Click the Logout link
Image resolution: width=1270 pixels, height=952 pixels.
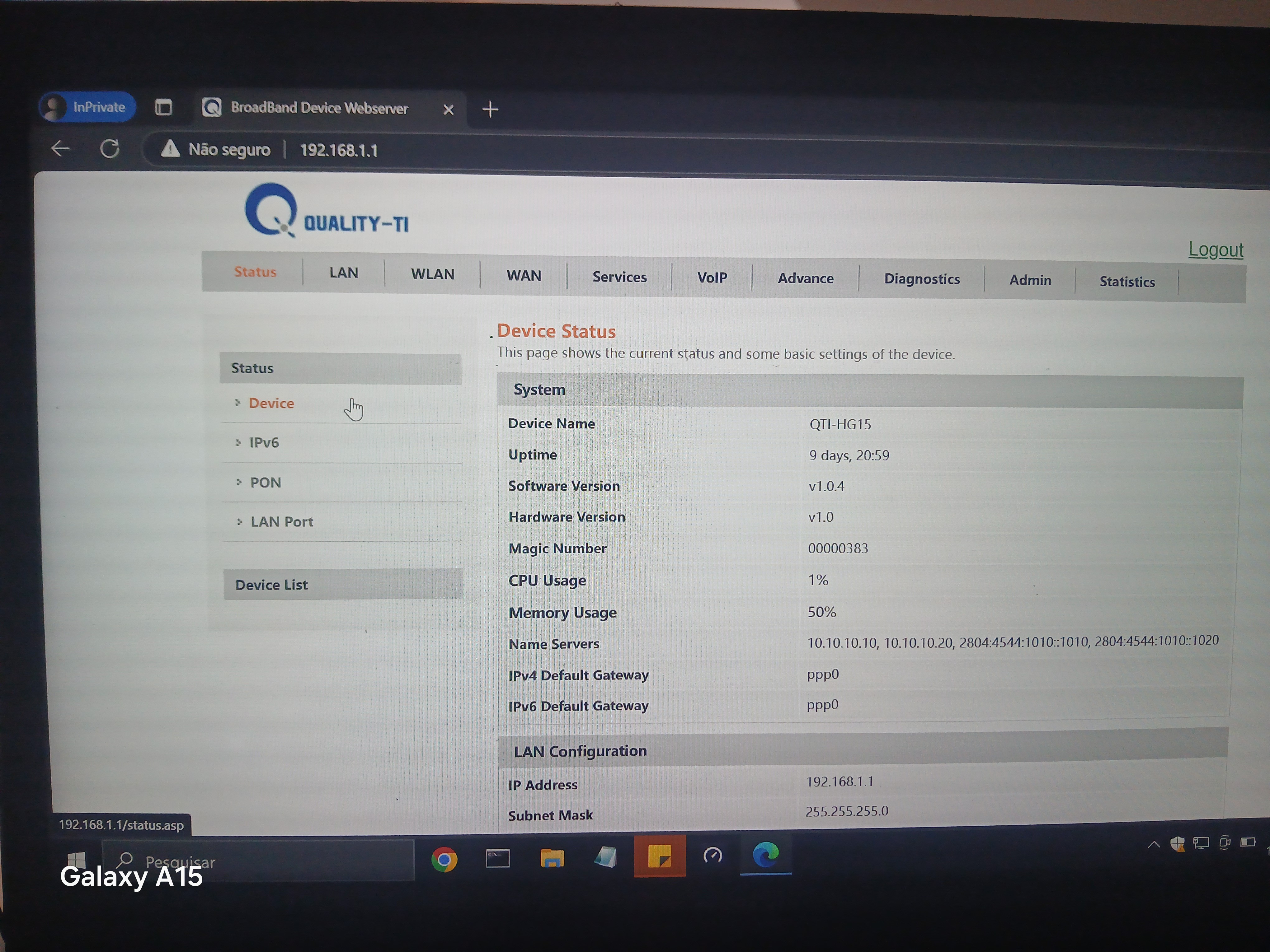(1216, 250)
